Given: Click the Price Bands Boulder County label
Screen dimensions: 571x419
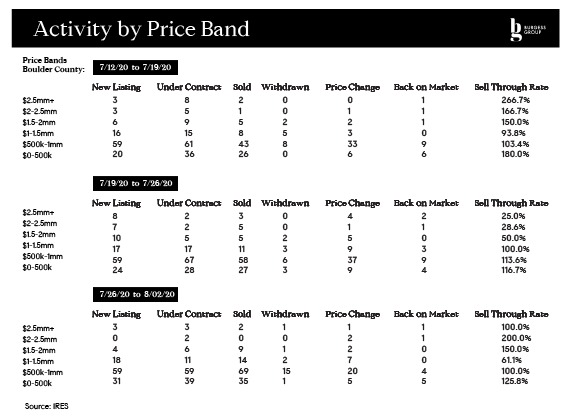Looking at the screenshot, I should point(53,65).
